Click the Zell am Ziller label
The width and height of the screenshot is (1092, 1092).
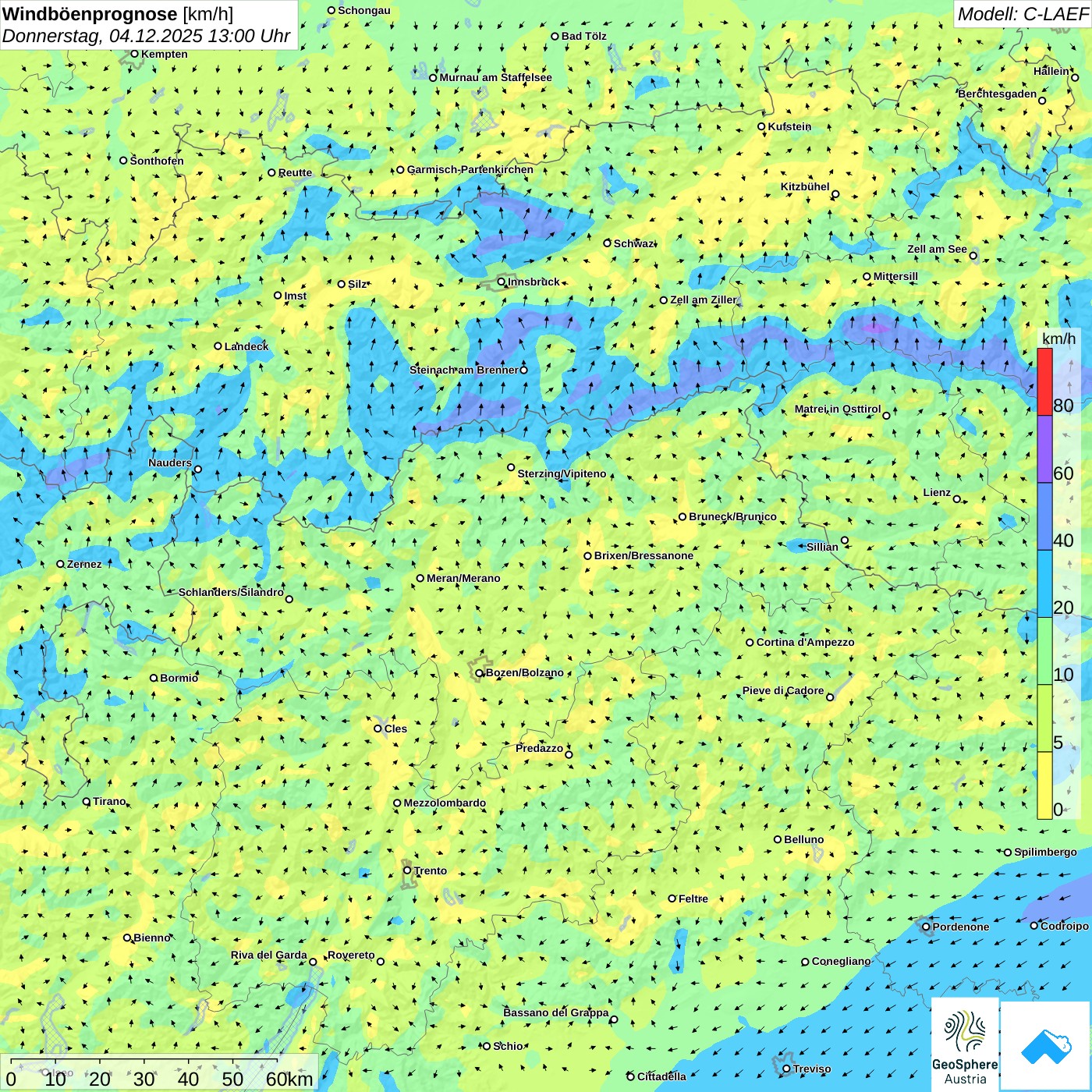tap(704, 300)
